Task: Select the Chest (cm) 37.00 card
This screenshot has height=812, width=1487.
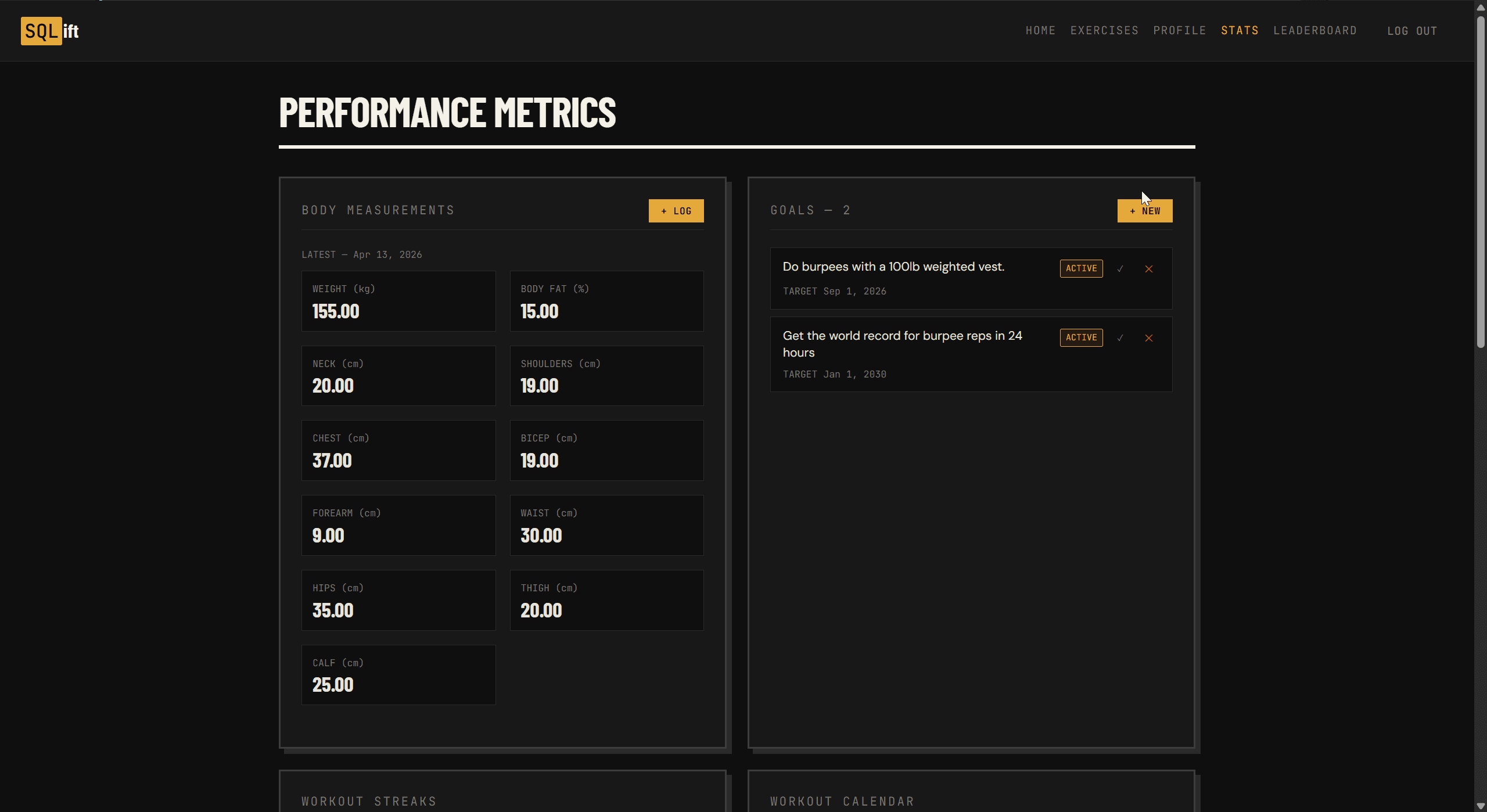Action: 398,450
